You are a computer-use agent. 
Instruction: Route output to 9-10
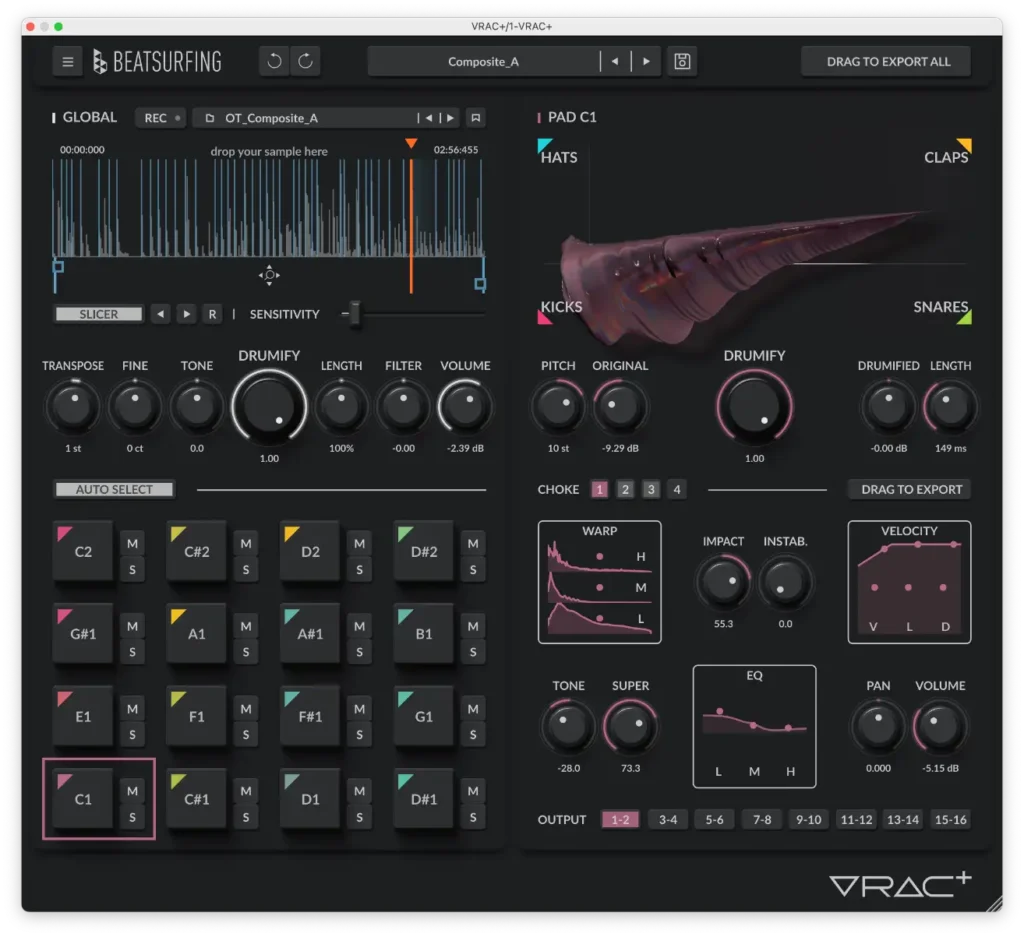[808, 819]
